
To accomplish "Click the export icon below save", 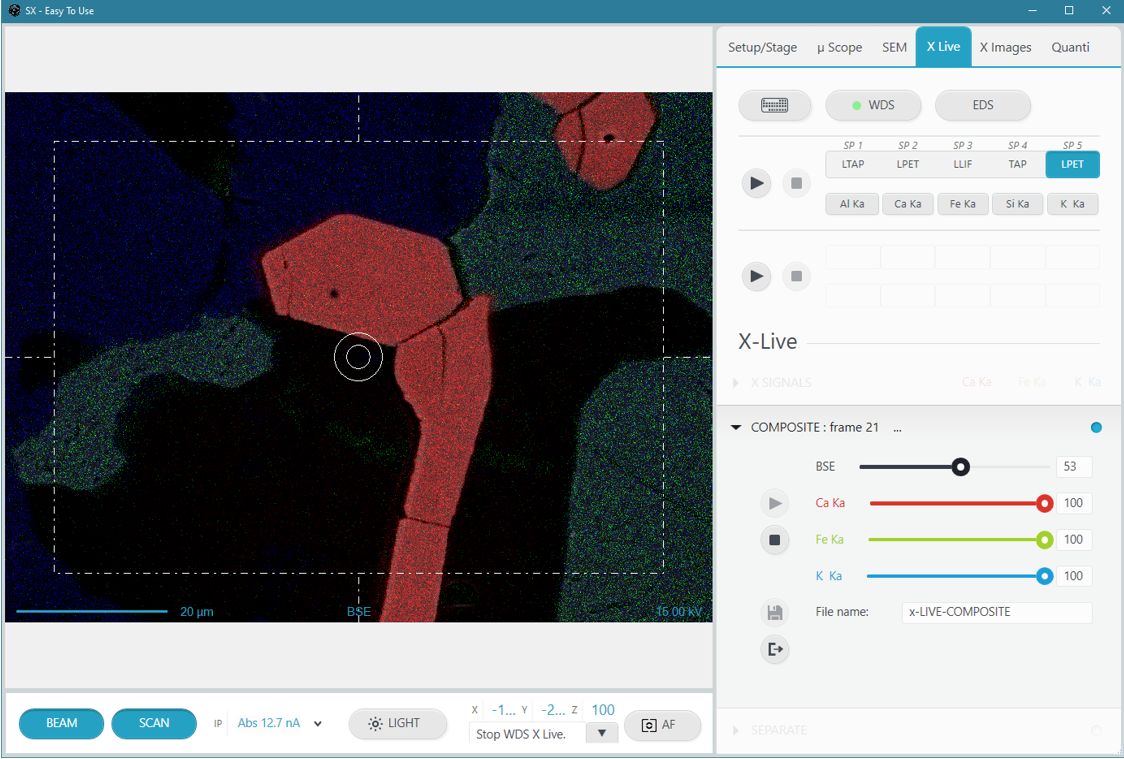I will 774,650.
